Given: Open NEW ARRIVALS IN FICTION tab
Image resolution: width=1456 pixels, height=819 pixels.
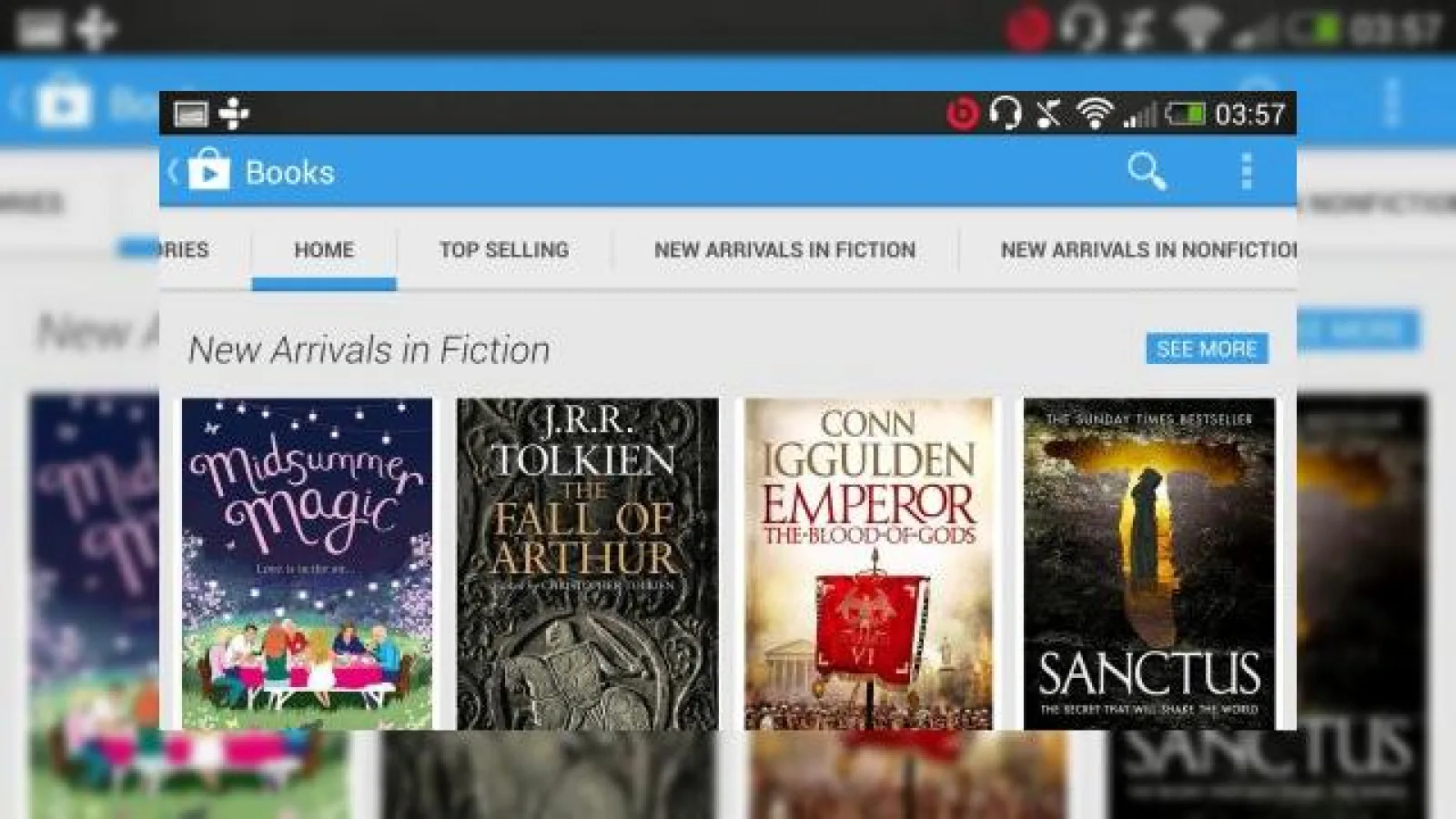Looking at the screenshot, I should coord(784,250).
